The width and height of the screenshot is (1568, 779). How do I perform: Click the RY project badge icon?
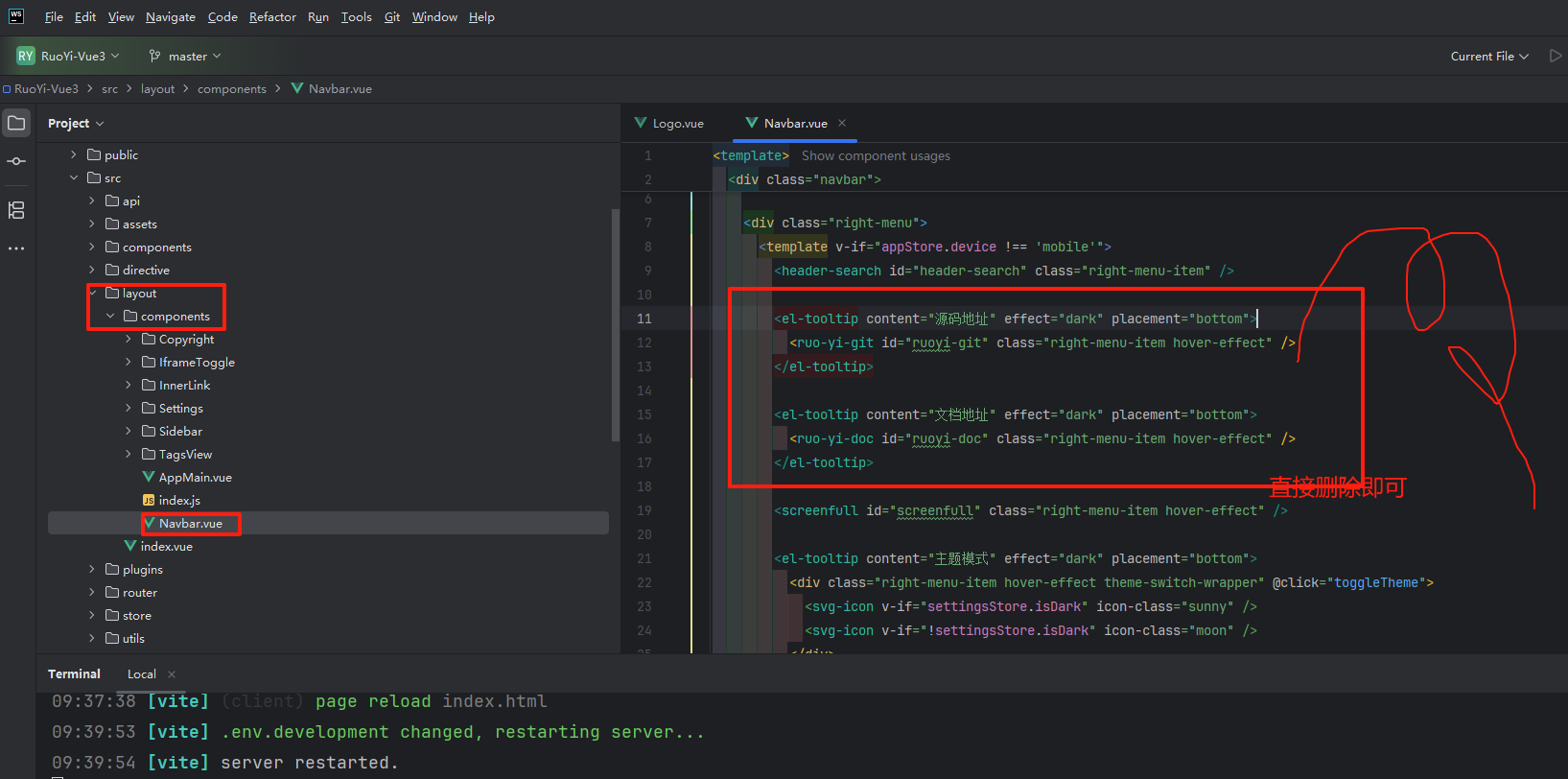pyautogui.click(x=26, y=56)
